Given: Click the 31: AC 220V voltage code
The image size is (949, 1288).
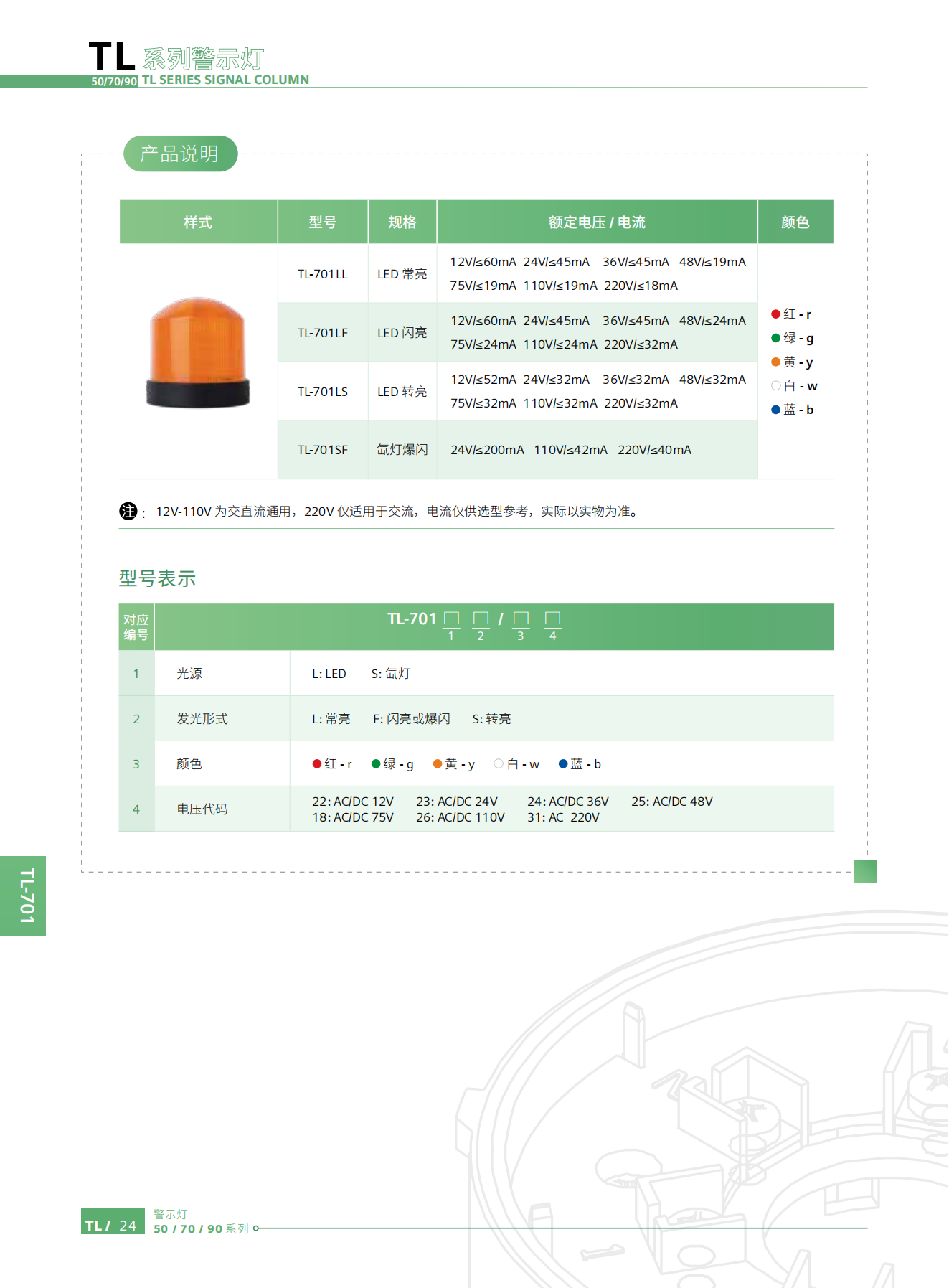Looking at the screenshot, I should 563,817.
